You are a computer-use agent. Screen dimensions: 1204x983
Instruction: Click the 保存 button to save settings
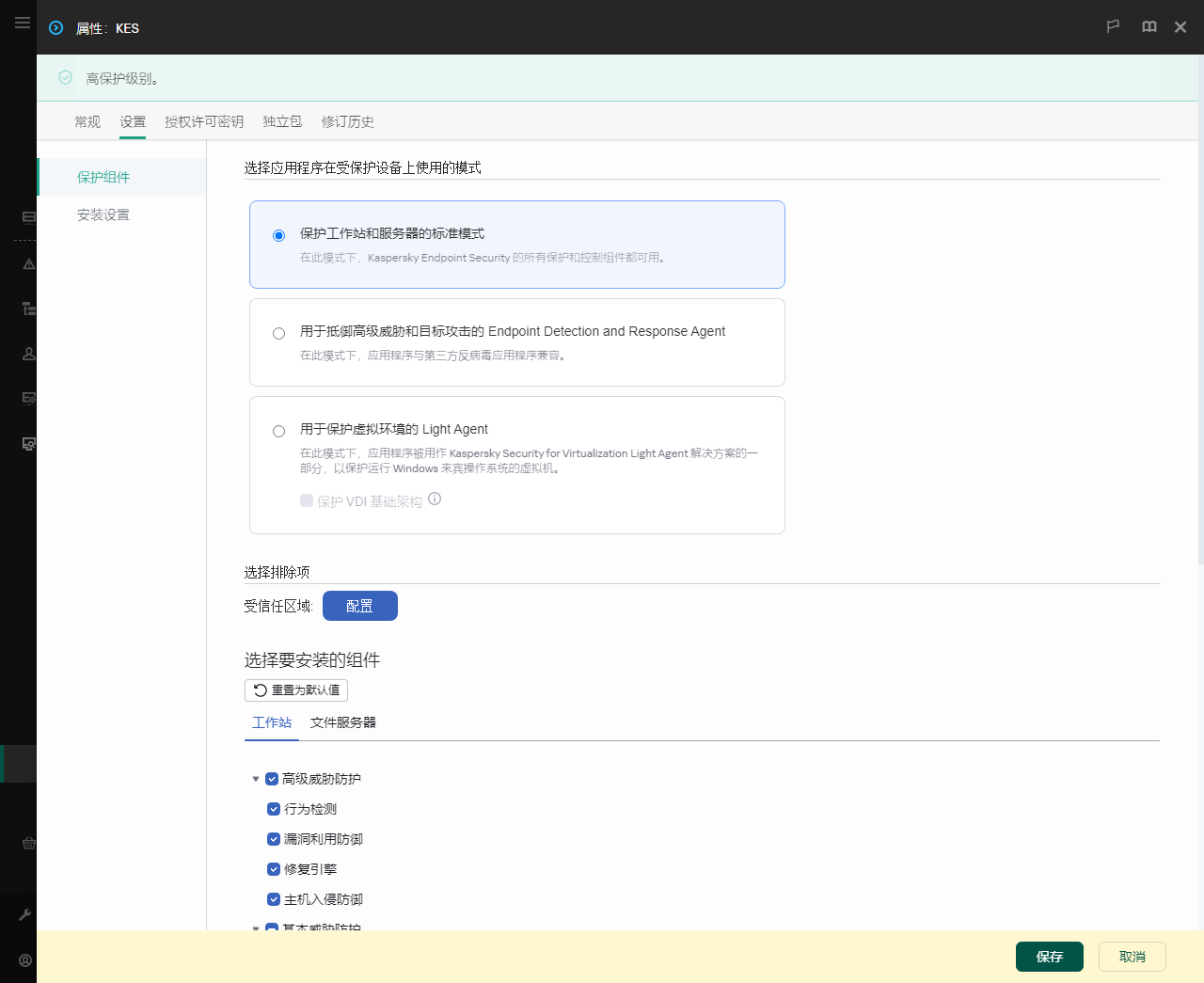1049,956
